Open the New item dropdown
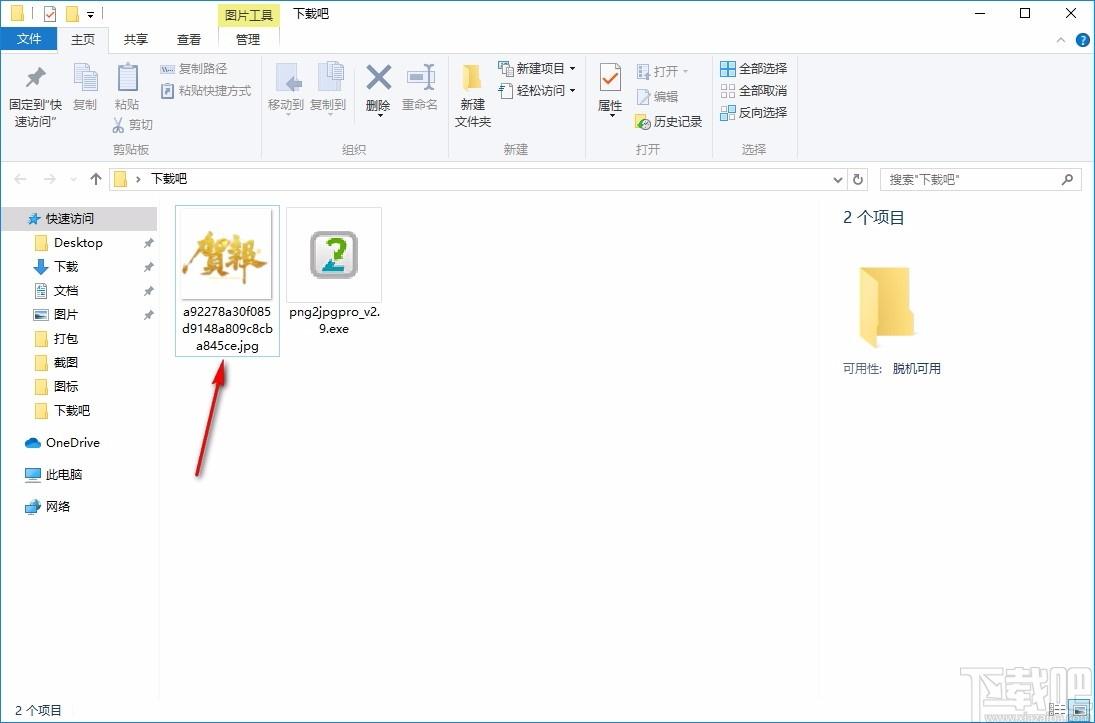1095x723 pixels. (x=537, y=68)
